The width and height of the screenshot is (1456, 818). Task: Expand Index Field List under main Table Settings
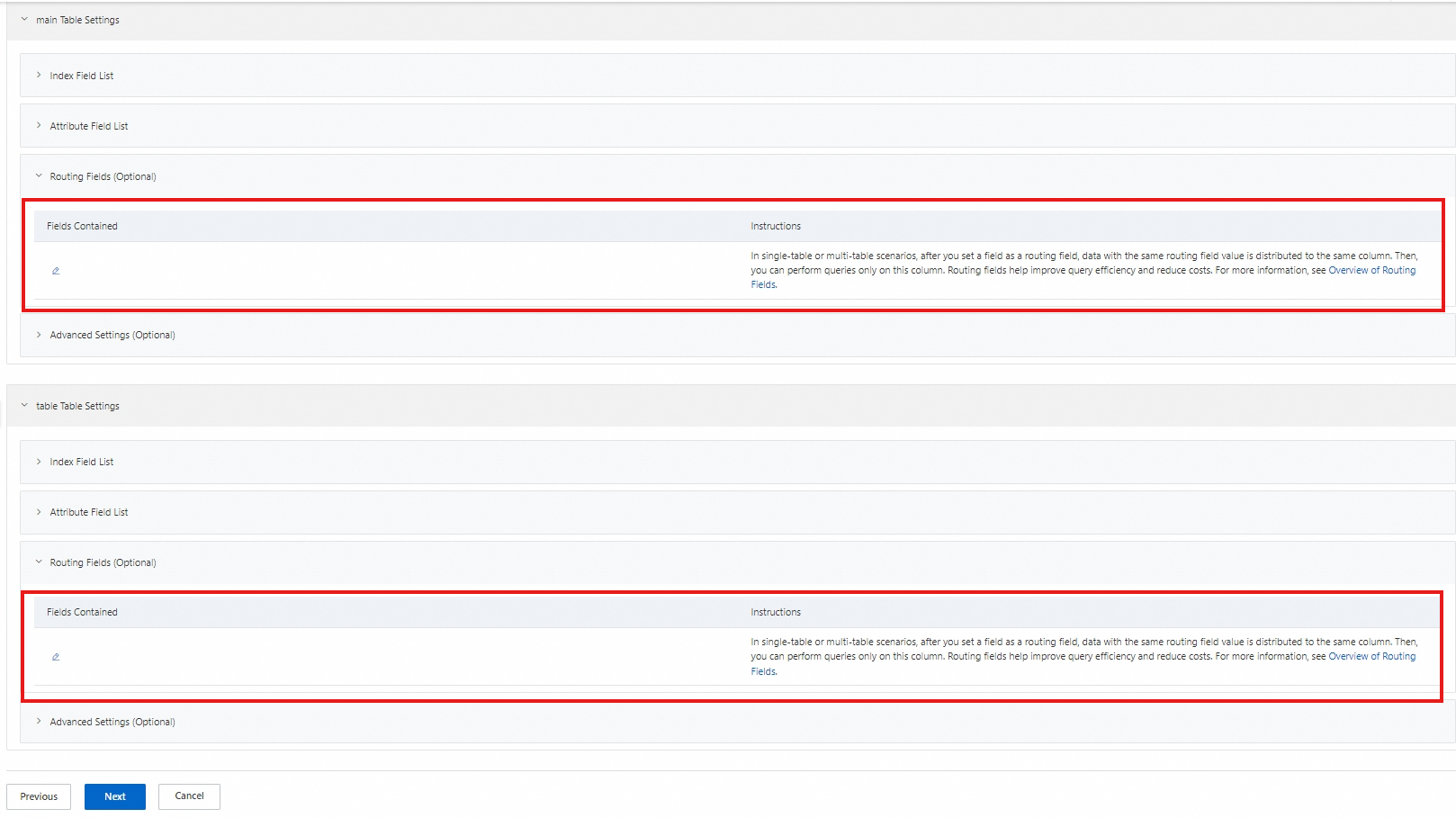pos(39,76)
